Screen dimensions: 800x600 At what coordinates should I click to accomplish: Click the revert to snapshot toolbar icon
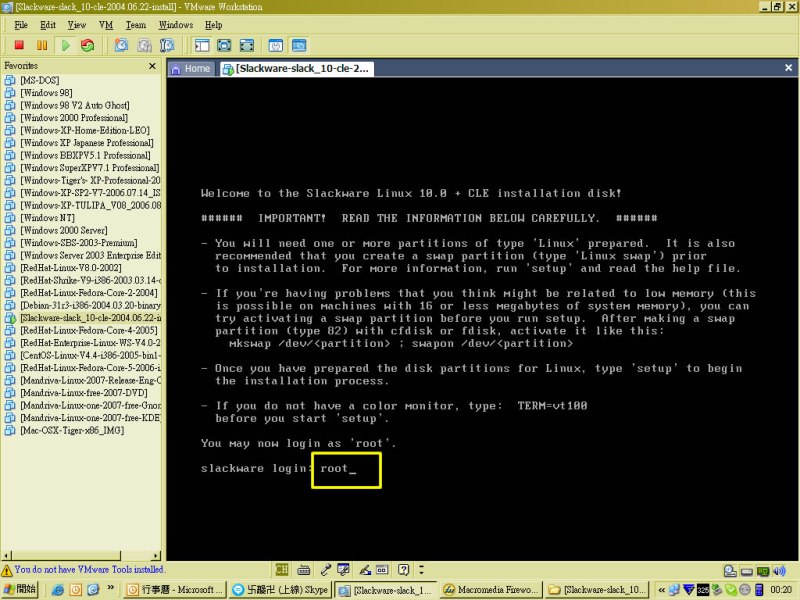point(144,45)
